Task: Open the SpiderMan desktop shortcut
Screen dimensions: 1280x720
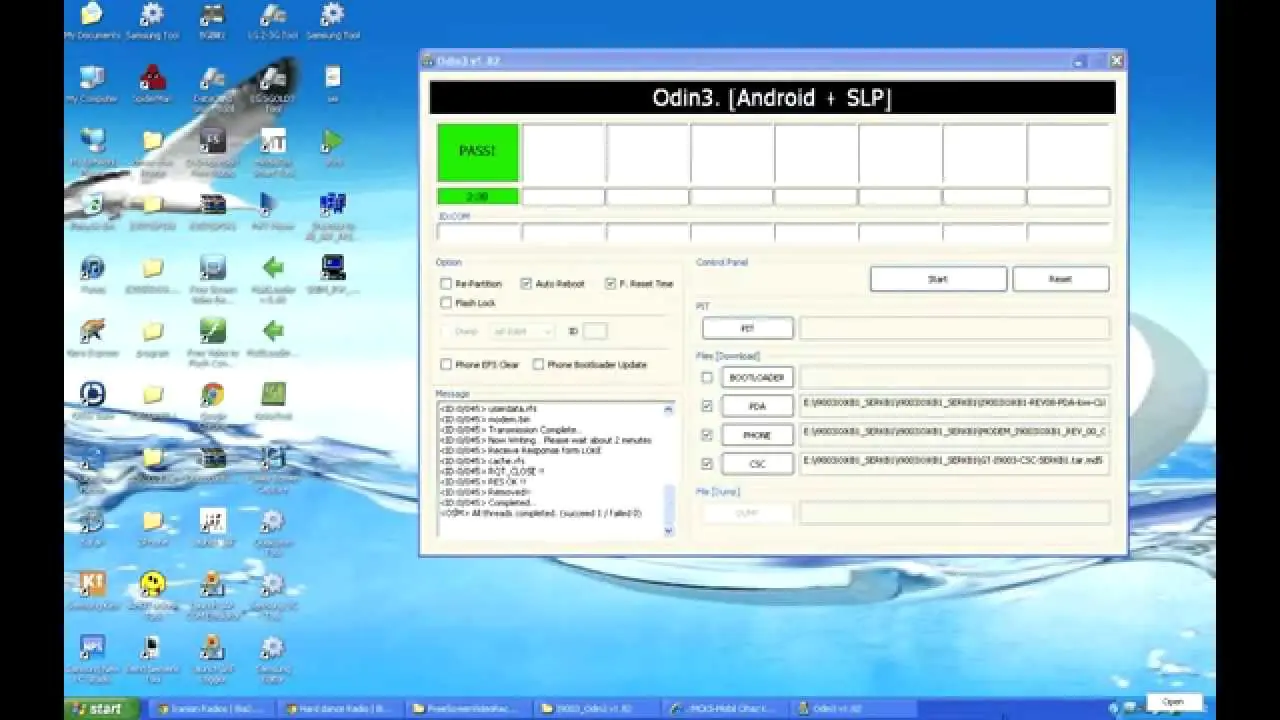Action: coord(152,80)
